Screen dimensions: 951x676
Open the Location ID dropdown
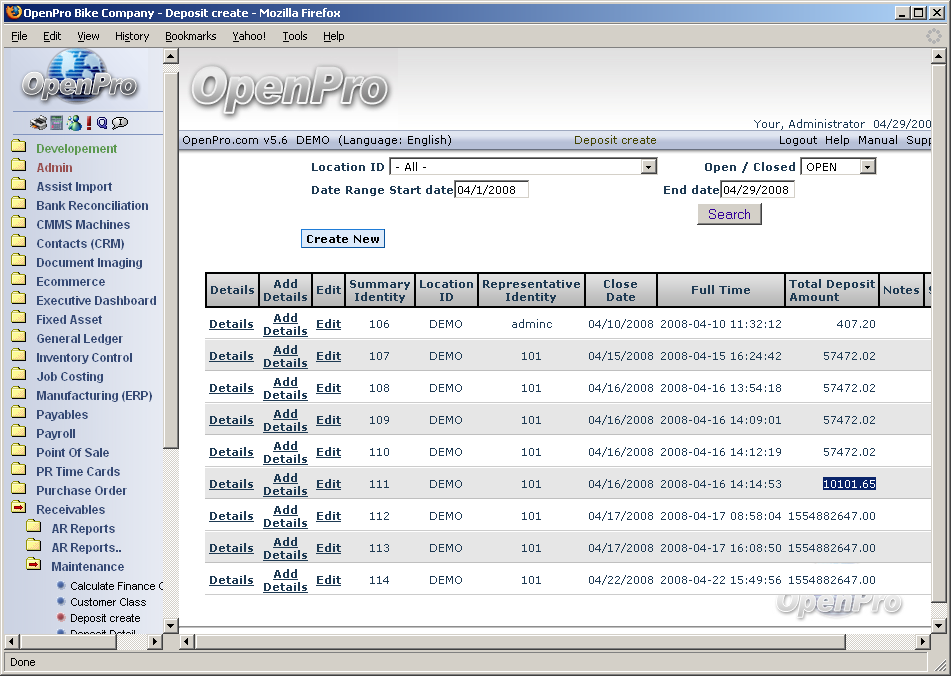coord(648,167)
